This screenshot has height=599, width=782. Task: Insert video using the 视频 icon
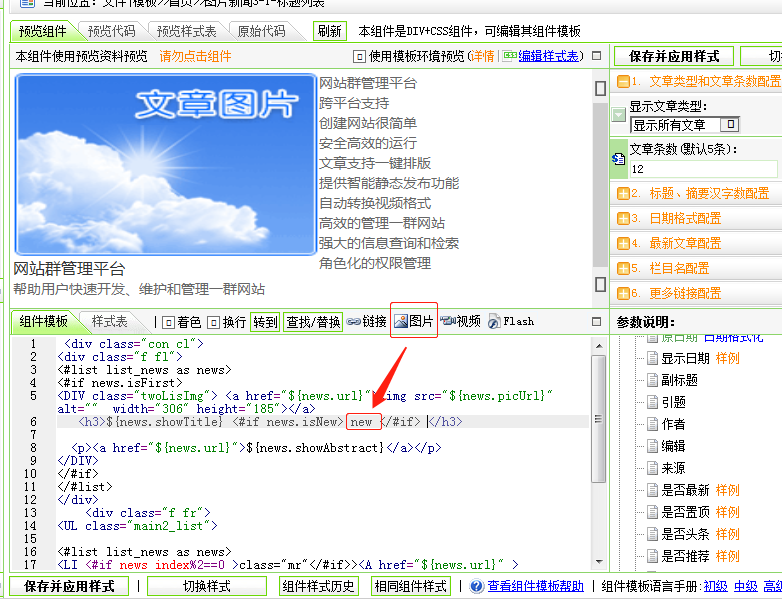[461, 321]
